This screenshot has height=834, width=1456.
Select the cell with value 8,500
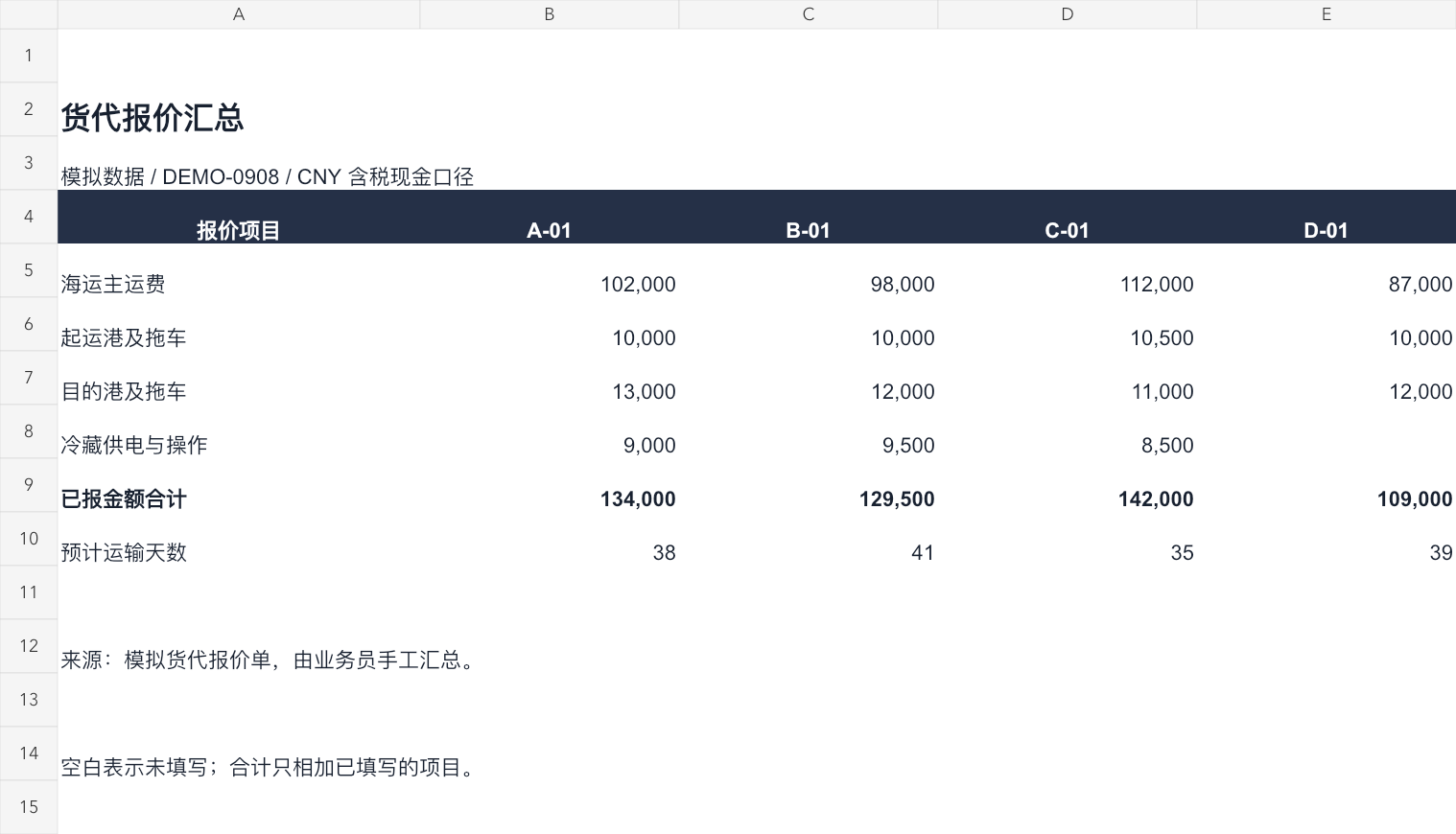pos(1068,431)
